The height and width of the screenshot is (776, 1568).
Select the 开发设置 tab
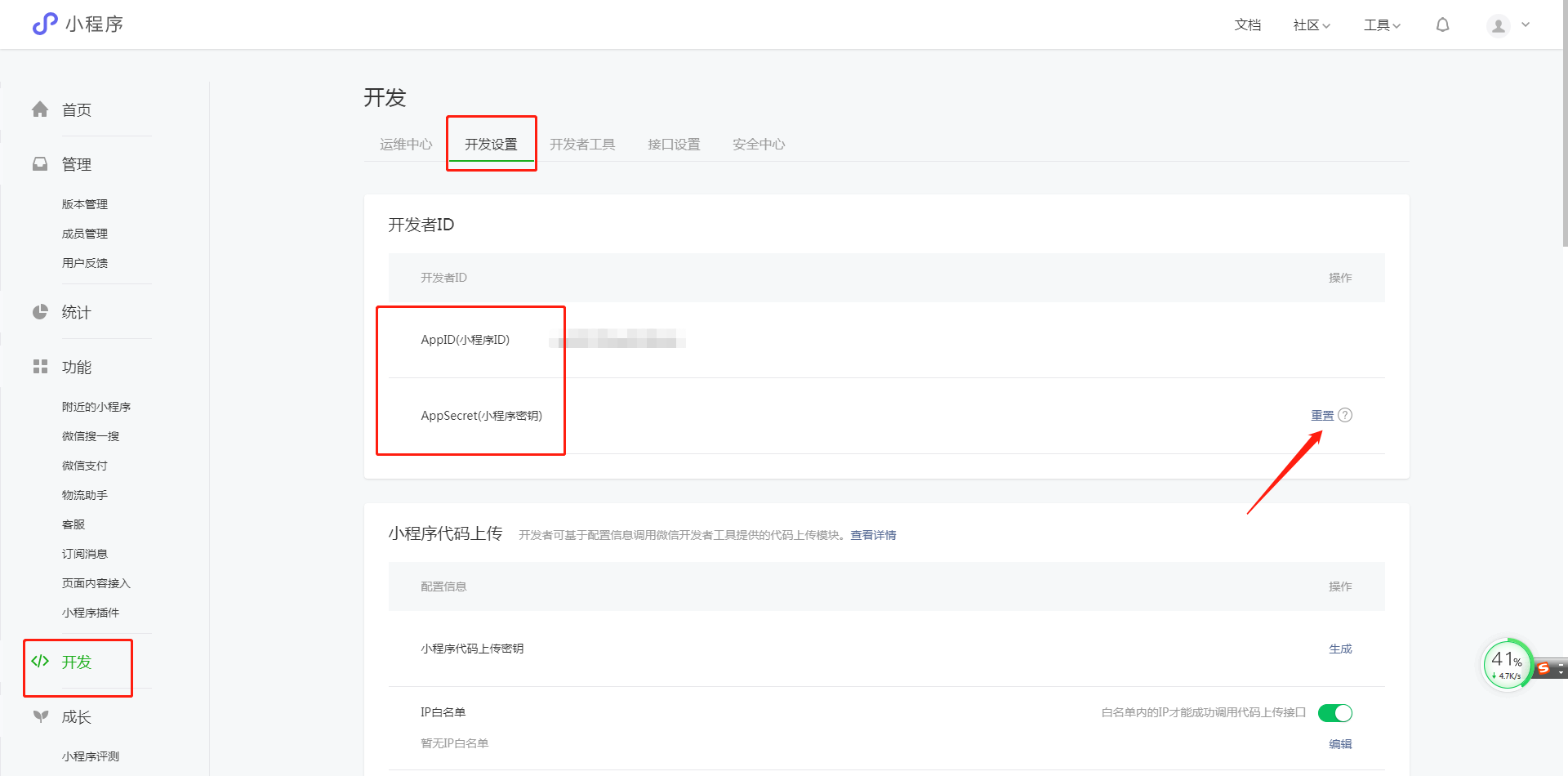pos(491,144)
